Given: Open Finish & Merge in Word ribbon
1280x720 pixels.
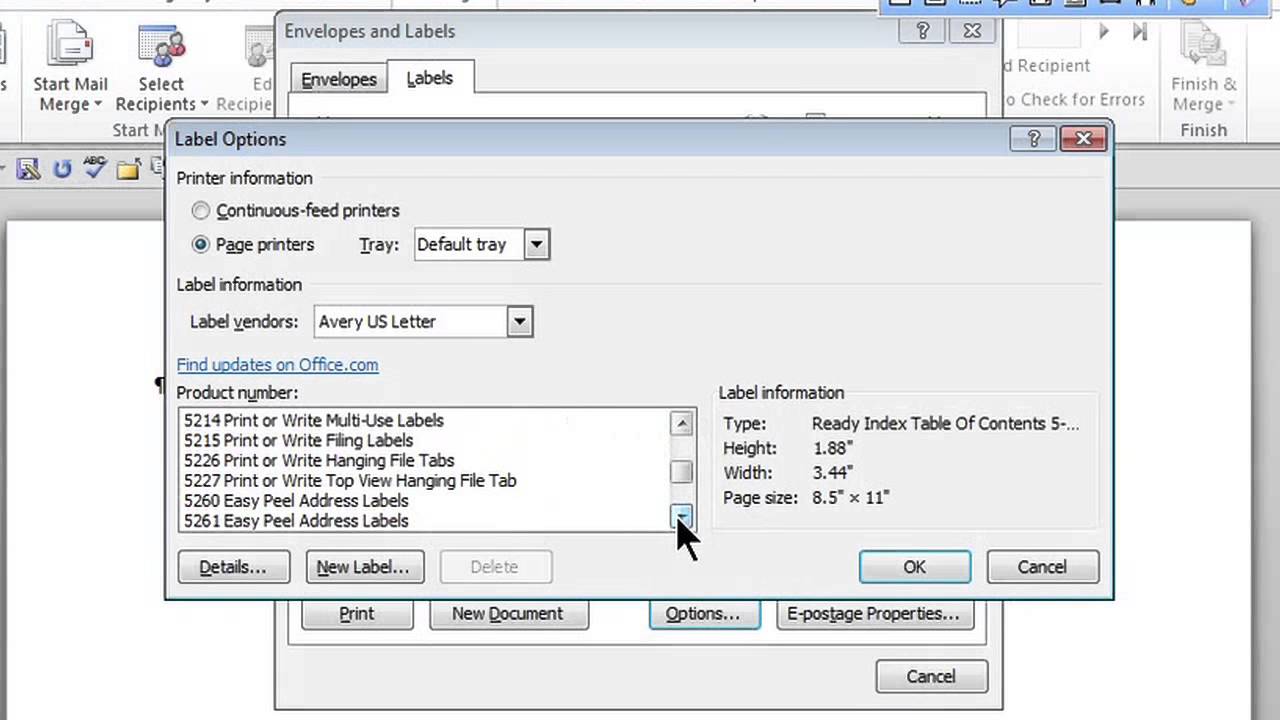Looking at the screenshot, I should [1203, 67].
